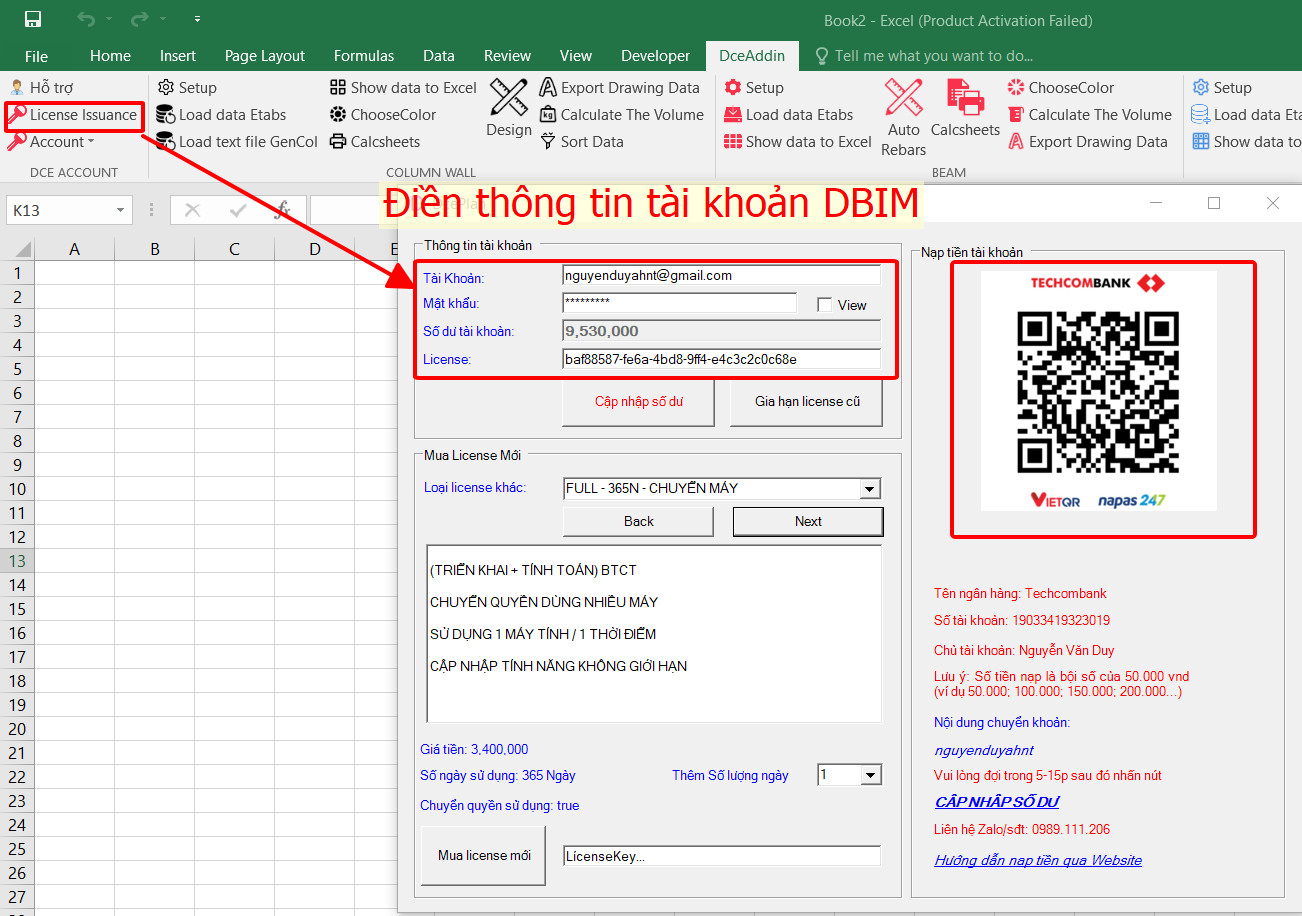Open the Account dropdown in ribbon
This screenshot has height=916, width=1302.
point(52,142)
